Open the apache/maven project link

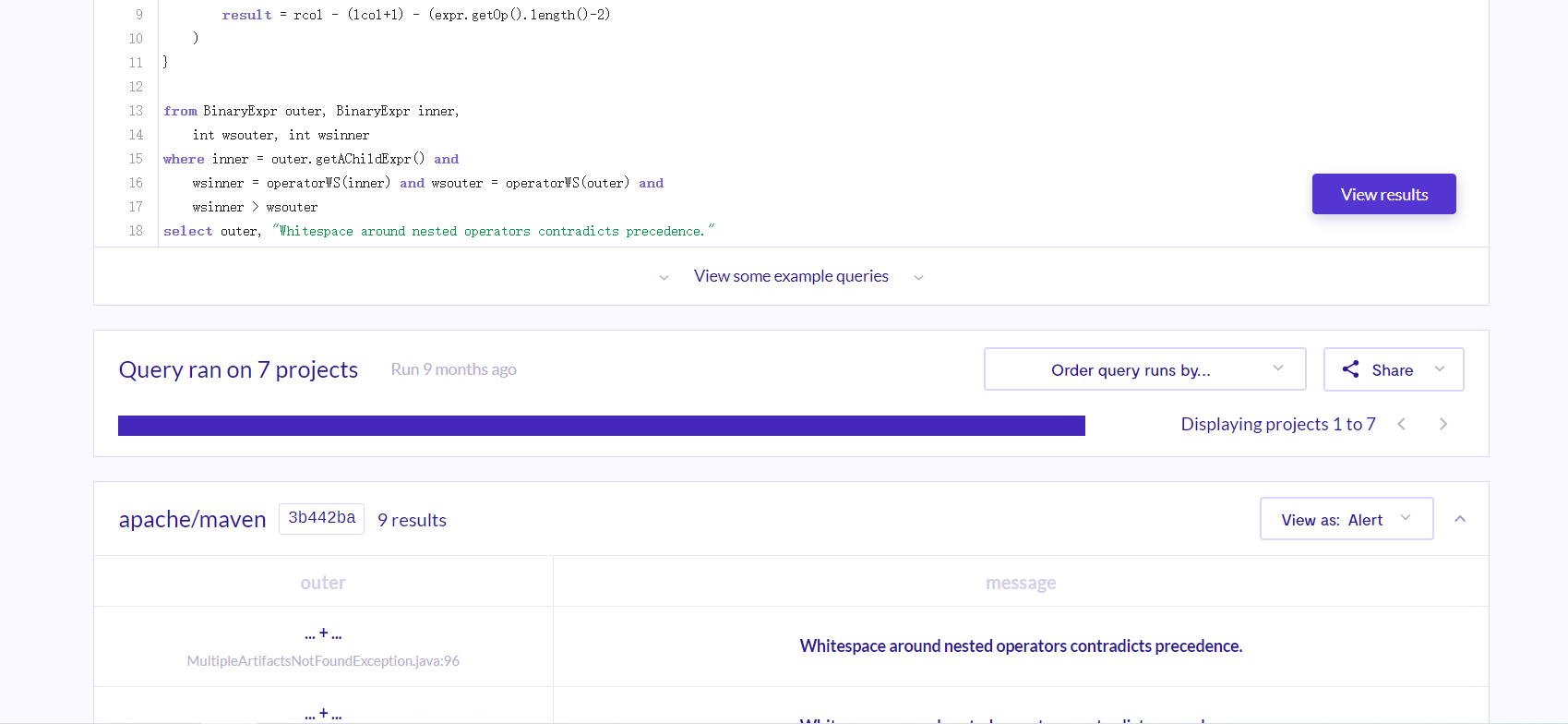pos(192,519)
